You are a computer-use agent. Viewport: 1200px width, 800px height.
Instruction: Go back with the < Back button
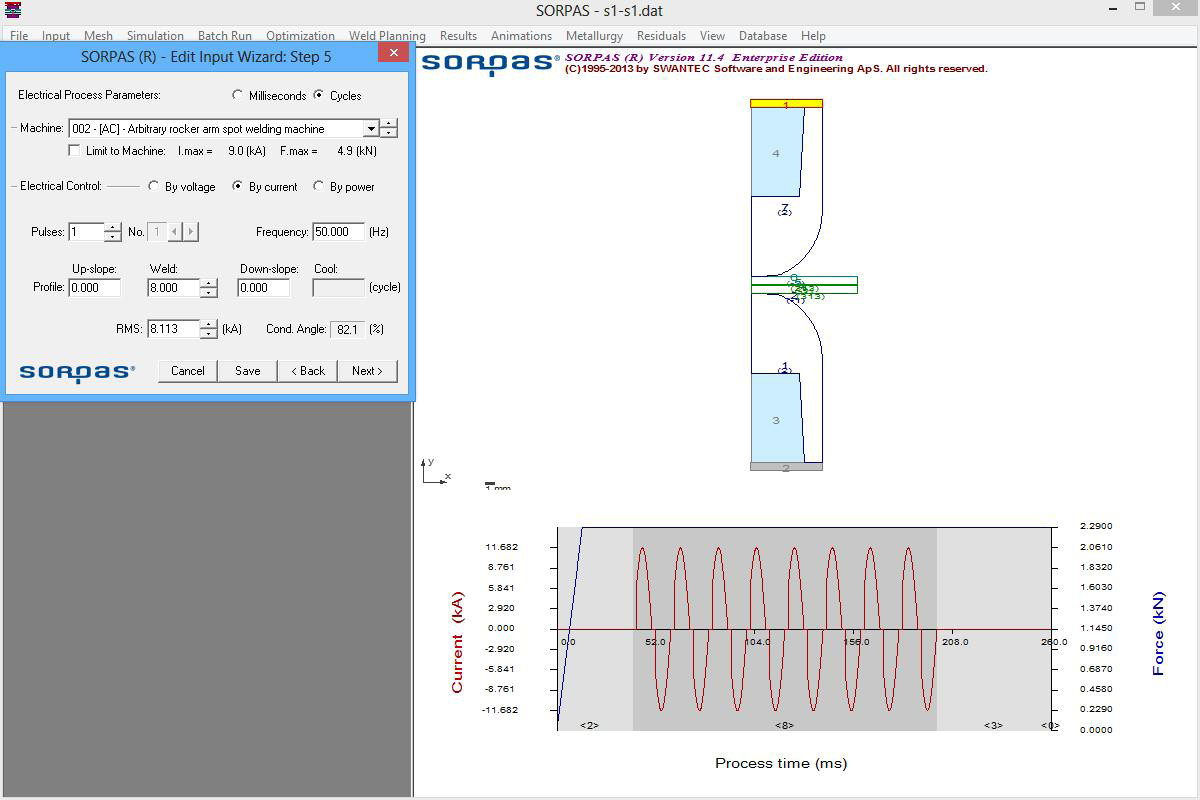coord(308,371)
